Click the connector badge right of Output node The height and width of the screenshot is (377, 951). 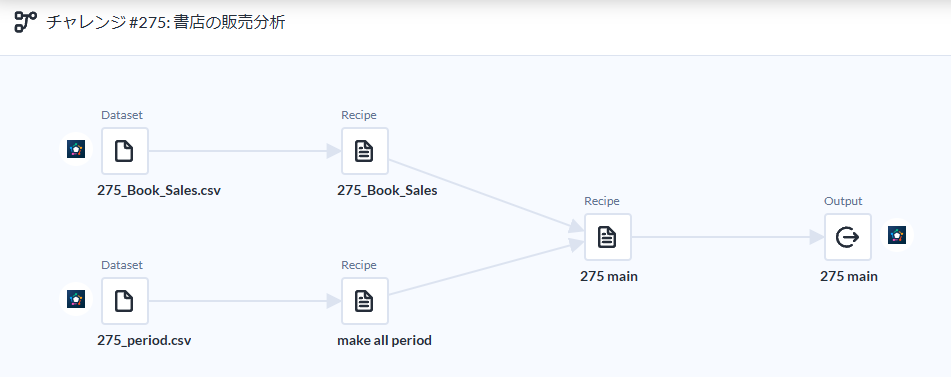point(896,235)
